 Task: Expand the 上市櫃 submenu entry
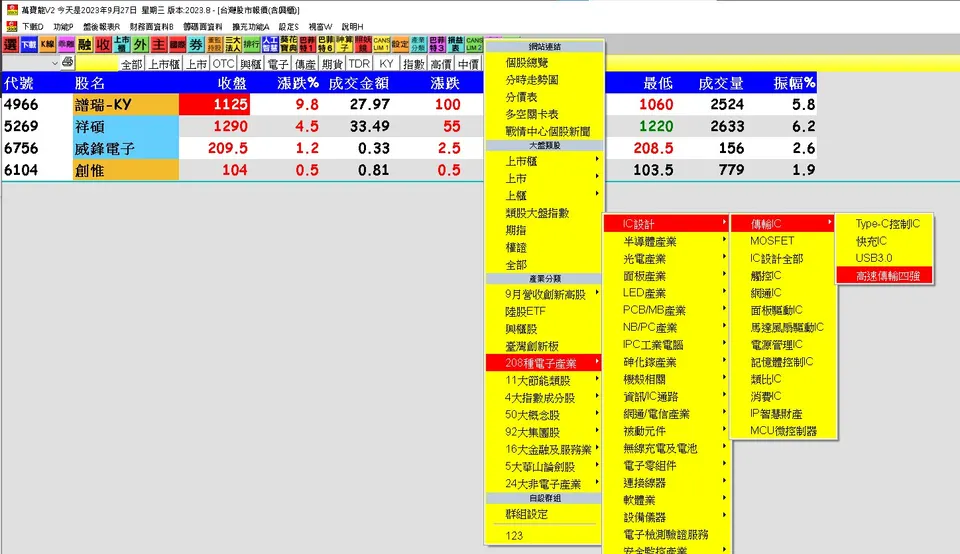click(544, 161)
